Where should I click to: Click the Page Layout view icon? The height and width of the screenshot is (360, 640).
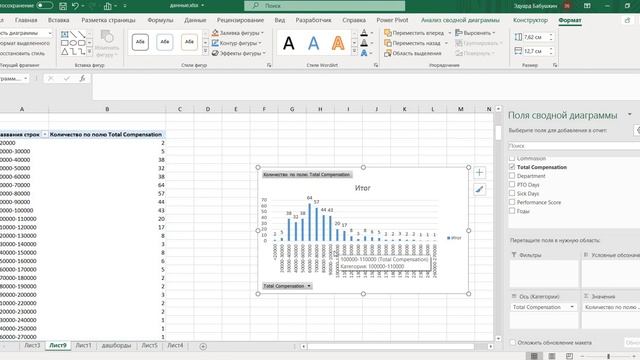pyautogui.click(x=551, y=356)
